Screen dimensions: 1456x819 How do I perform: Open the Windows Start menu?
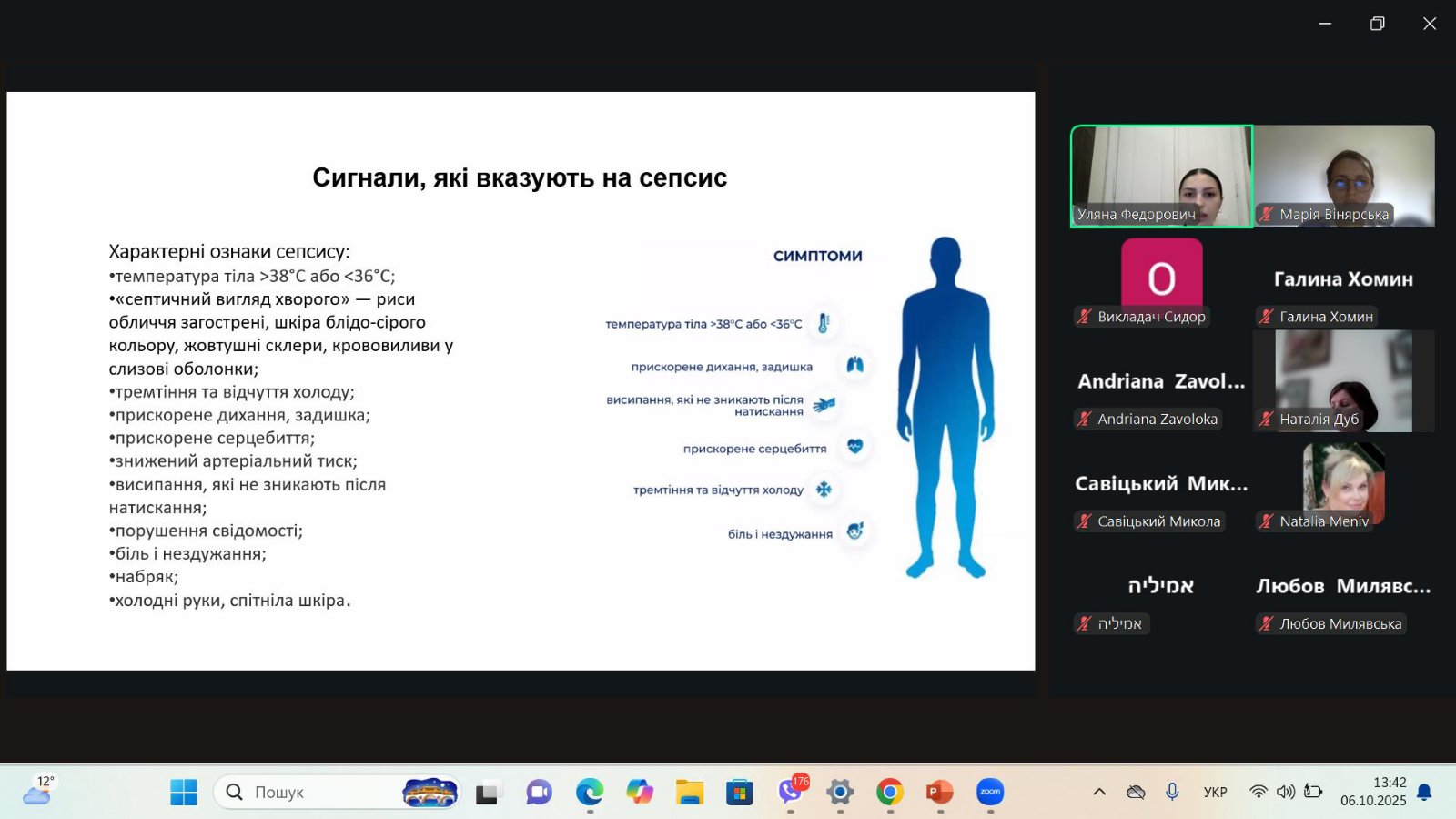(184, 792)
